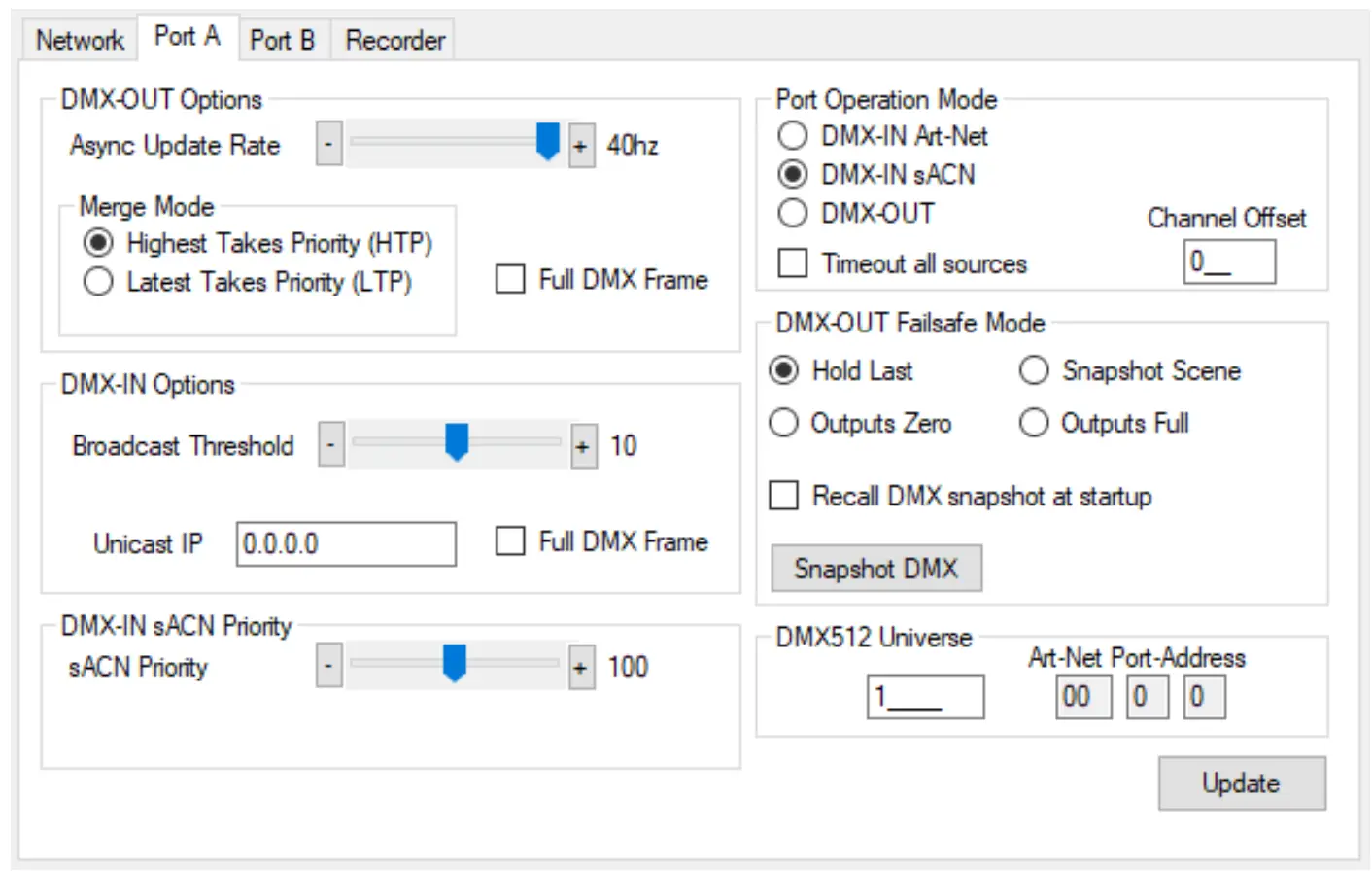Check Full DMX Frame in DMX-OUT Options
The width and height of the screenshot is (1372, 871).
(510, 280)
